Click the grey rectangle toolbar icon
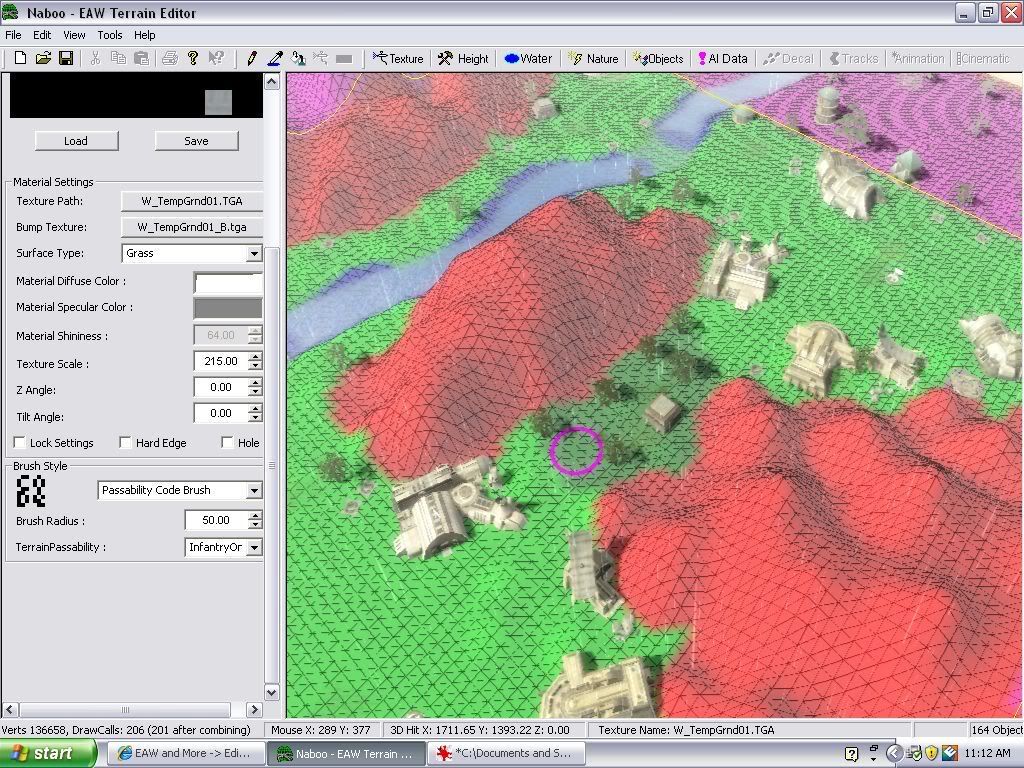 pos(344,59)
